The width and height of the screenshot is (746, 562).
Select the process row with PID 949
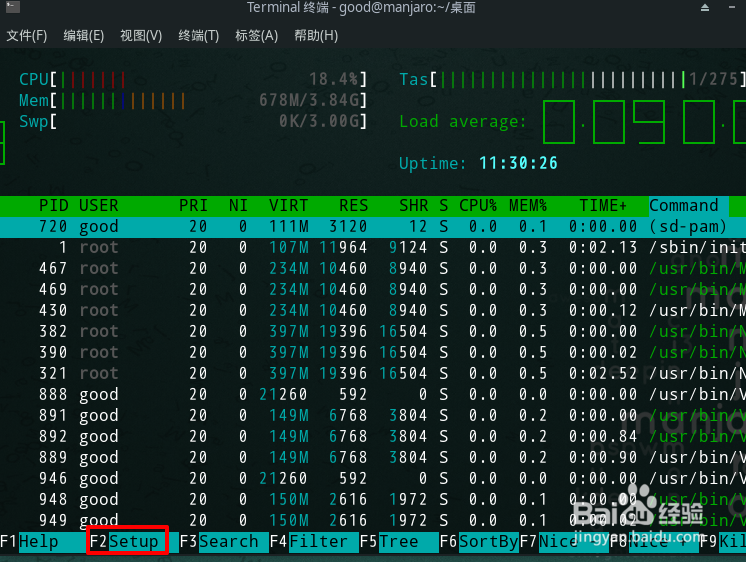point(373,520)
